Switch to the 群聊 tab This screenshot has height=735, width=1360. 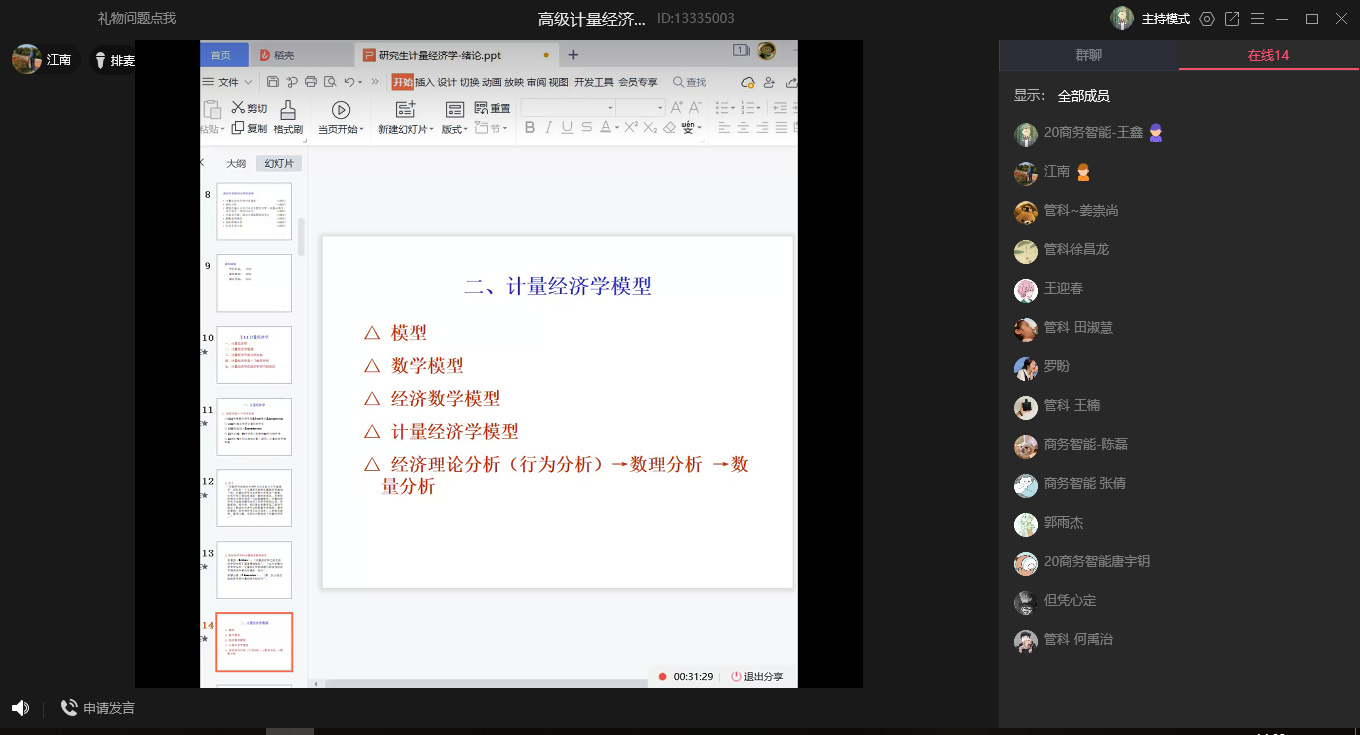1088,56
